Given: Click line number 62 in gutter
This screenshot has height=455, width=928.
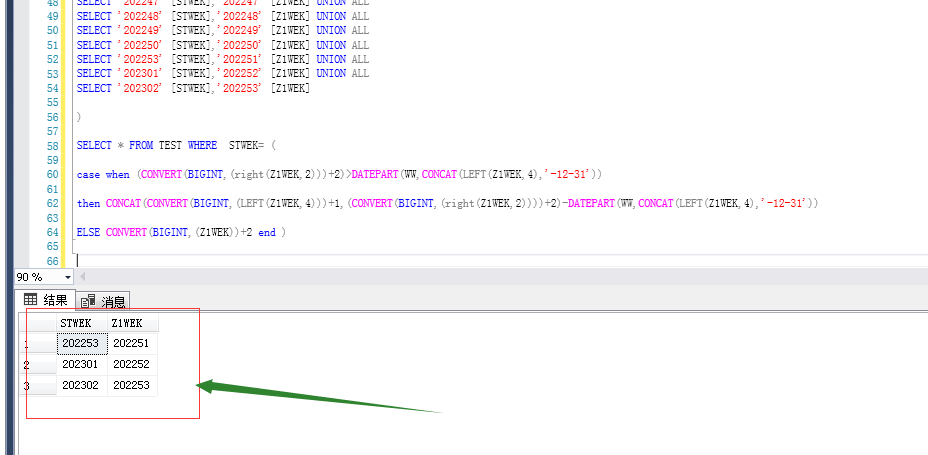Looking at the screenshot, I should coord(53,204).
